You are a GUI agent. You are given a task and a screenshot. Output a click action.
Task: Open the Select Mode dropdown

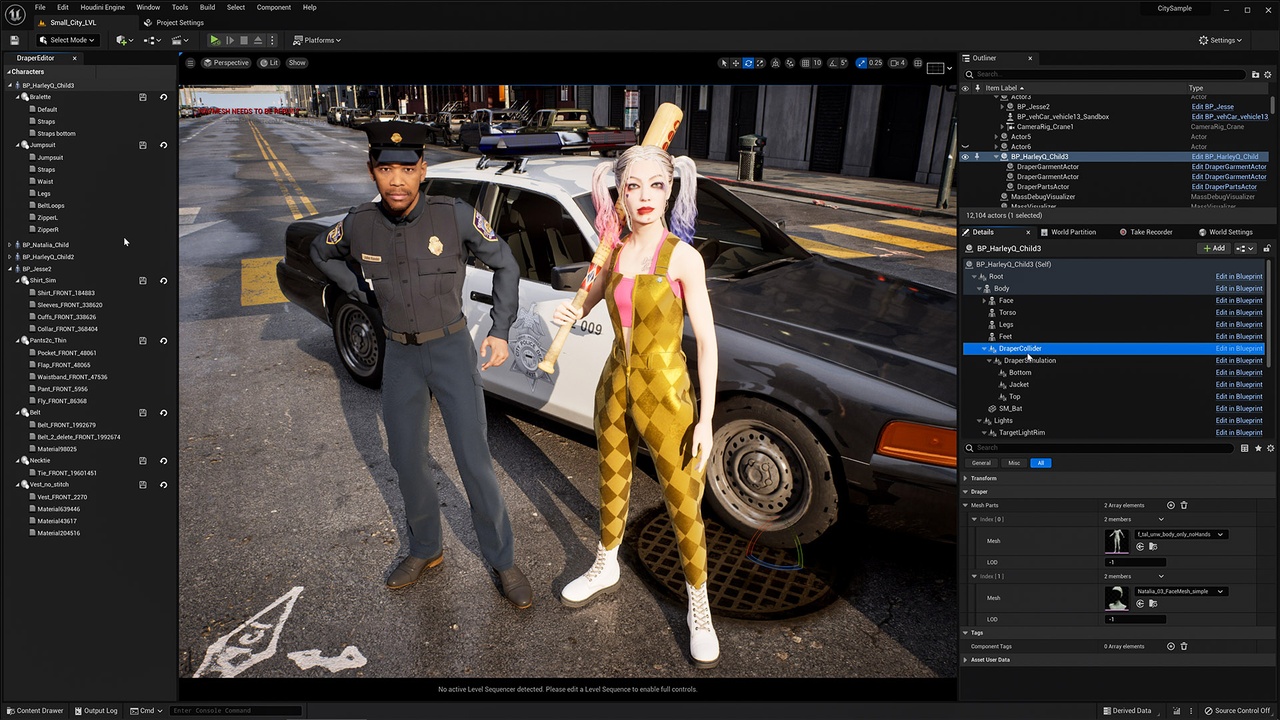66,40
